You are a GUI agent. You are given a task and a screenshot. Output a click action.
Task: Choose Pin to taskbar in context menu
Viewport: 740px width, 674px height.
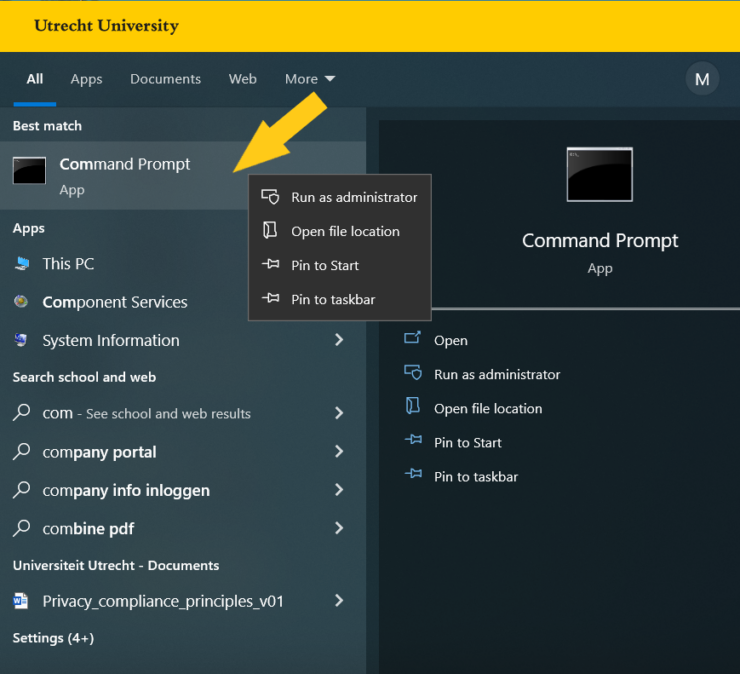pyautogui.click(x=340, y=299)
